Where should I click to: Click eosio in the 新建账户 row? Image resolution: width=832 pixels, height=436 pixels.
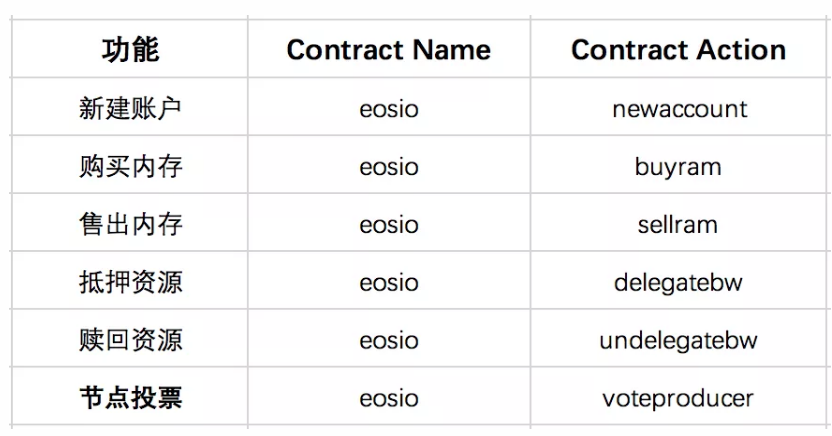(389, 109)
